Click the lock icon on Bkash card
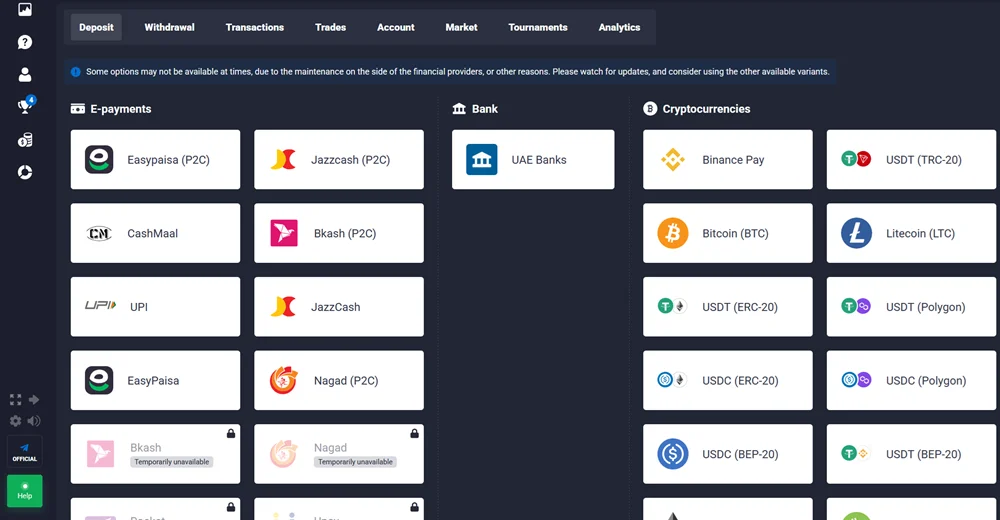The image size is (1000, 520). 231,433
